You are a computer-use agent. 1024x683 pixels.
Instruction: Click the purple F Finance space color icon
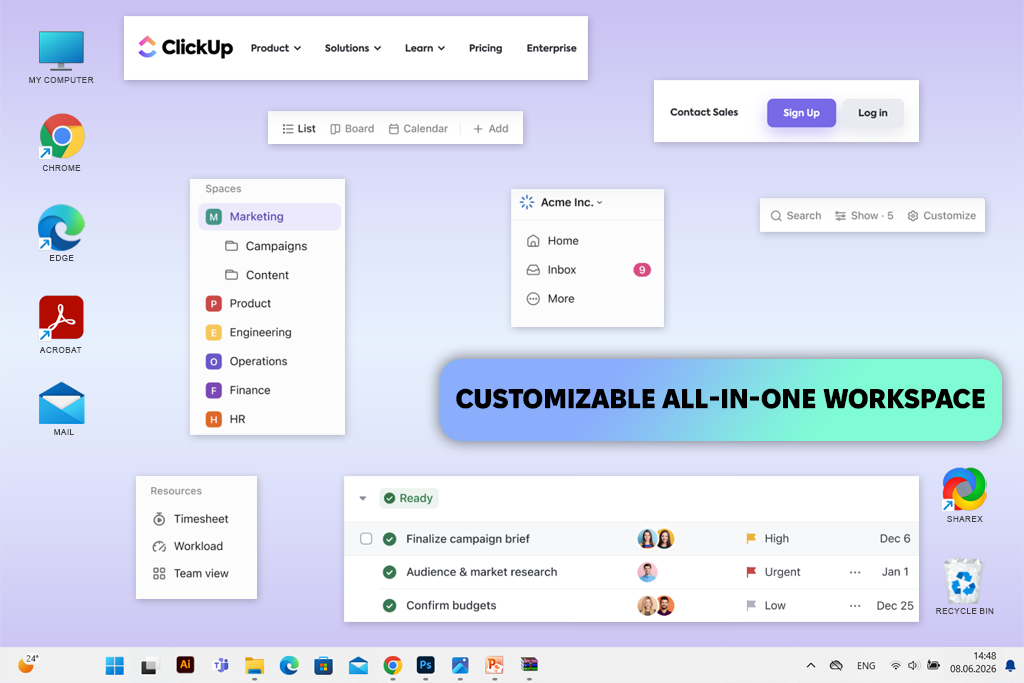[214, 390]
